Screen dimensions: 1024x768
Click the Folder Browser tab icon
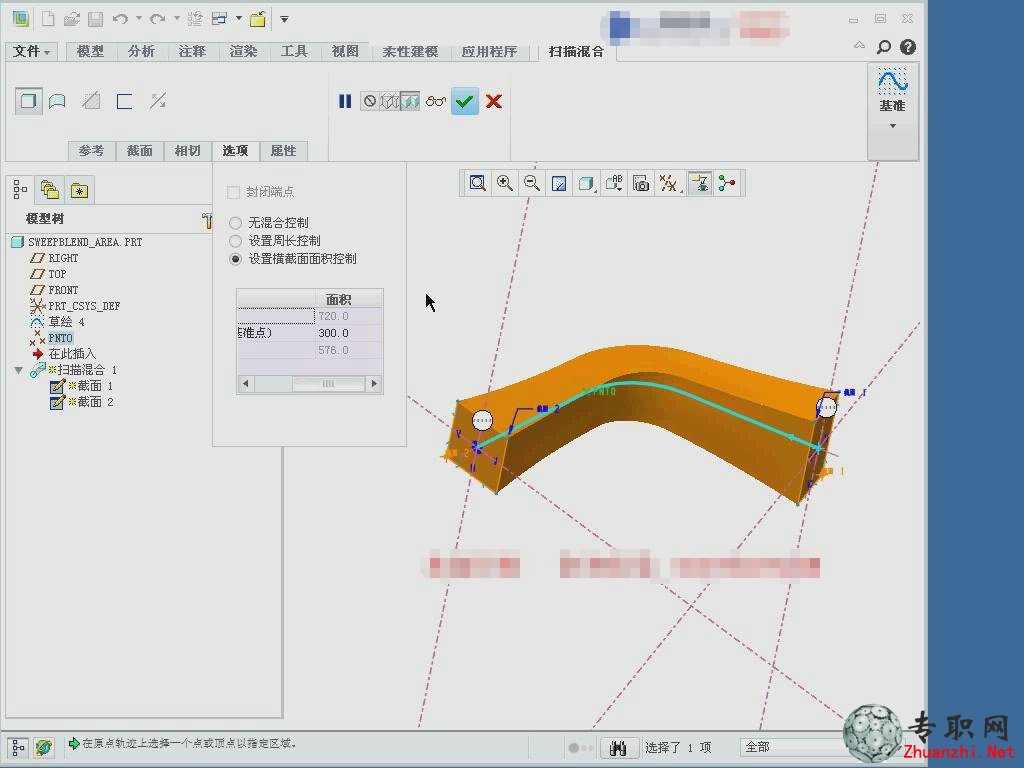pos(50,190)
